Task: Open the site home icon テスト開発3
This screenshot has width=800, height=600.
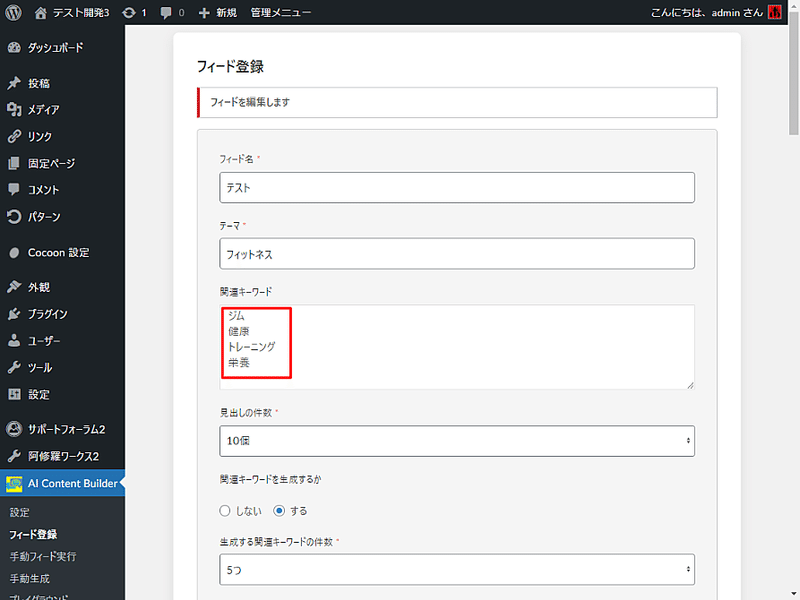Action: (41, 13)
